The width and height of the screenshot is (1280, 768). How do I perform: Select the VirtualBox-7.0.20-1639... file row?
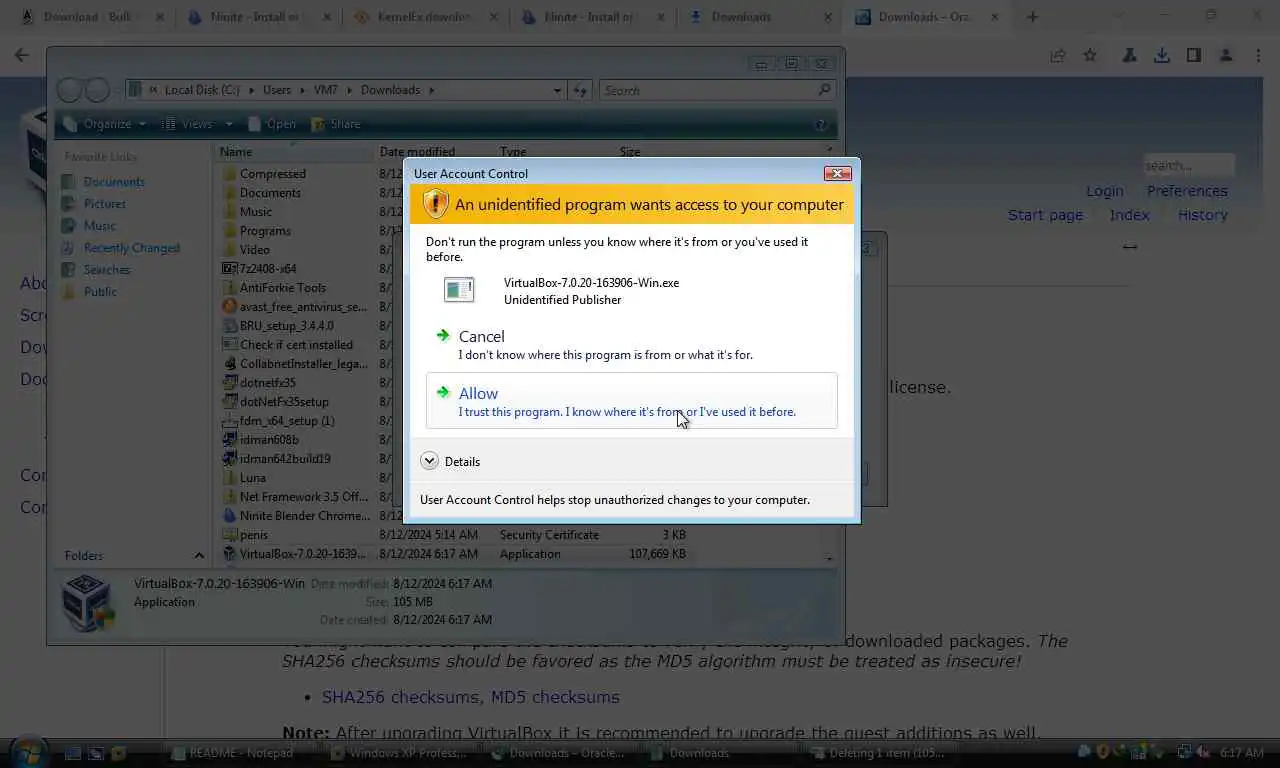(x=455, y=554)
